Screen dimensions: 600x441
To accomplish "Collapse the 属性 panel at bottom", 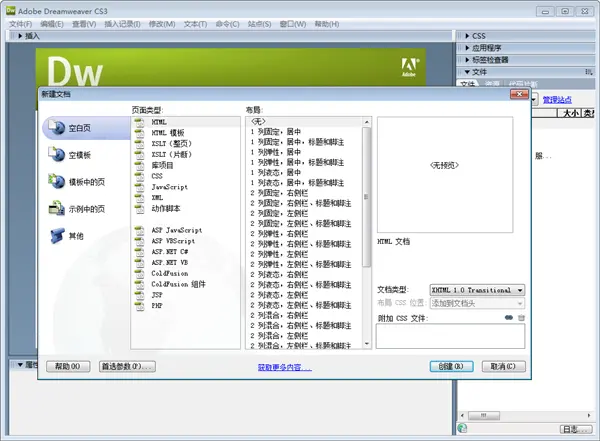I will click(20, 365).
